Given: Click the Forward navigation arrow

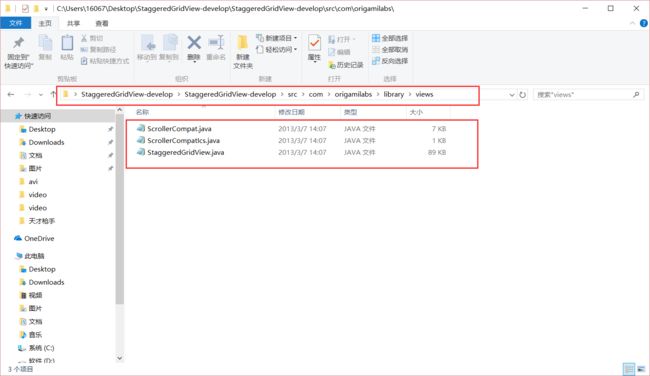Looking at the screenshot, I should click(27, 95).
